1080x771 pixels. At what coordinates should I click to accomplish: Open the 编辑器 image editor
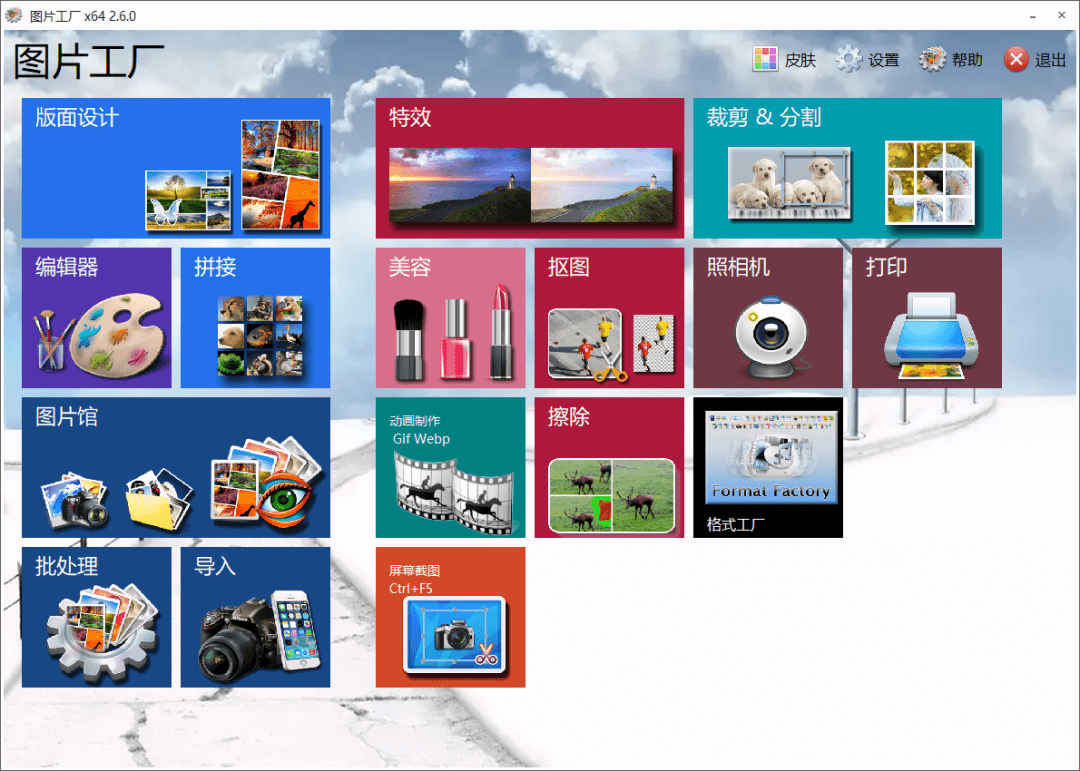[x=96, y=318]
